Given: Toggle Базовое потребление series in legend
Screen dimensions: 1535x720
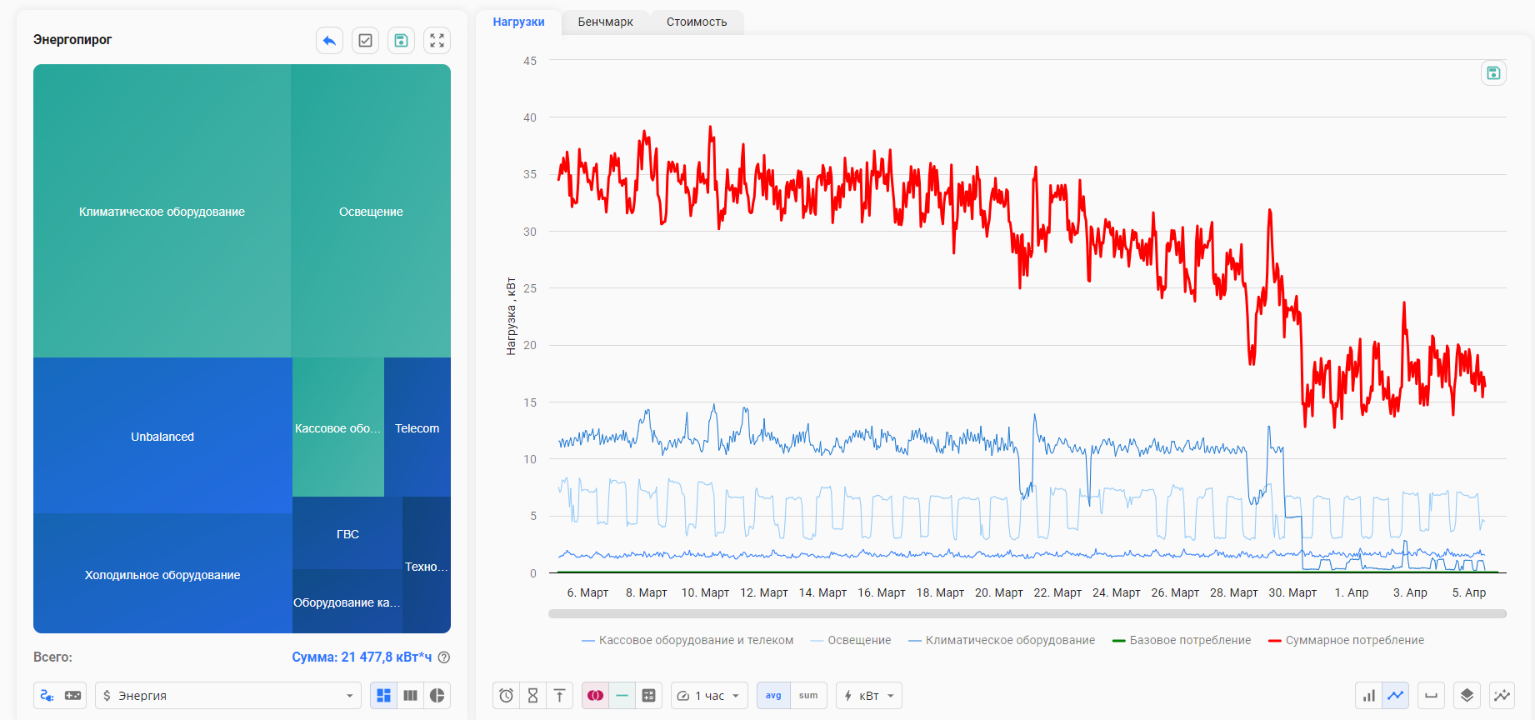Looking at the screenshot, I should tap(1181, 640).
